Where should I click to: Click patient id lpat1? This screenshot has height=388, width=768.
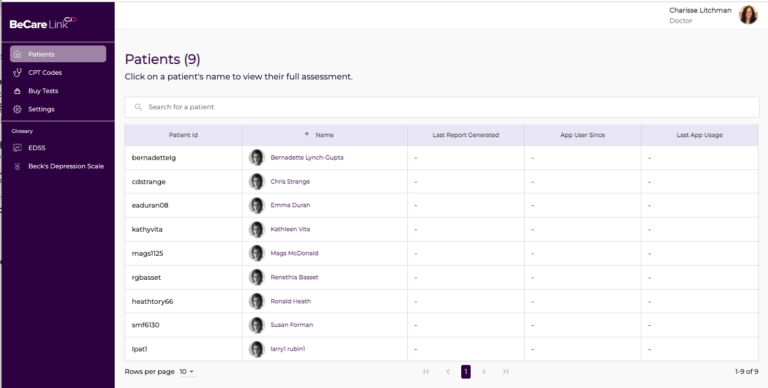[140, 349]
